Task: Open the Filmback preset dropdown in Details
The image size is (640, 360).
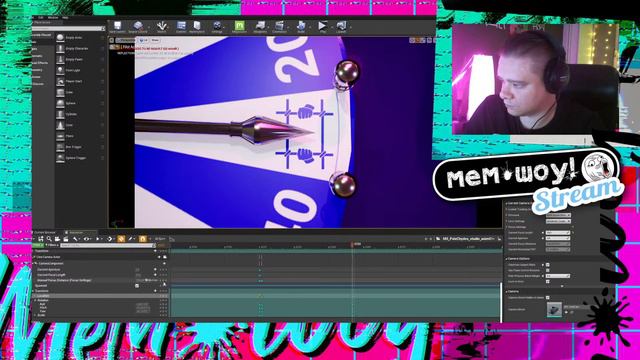Action: click(558, 215)
